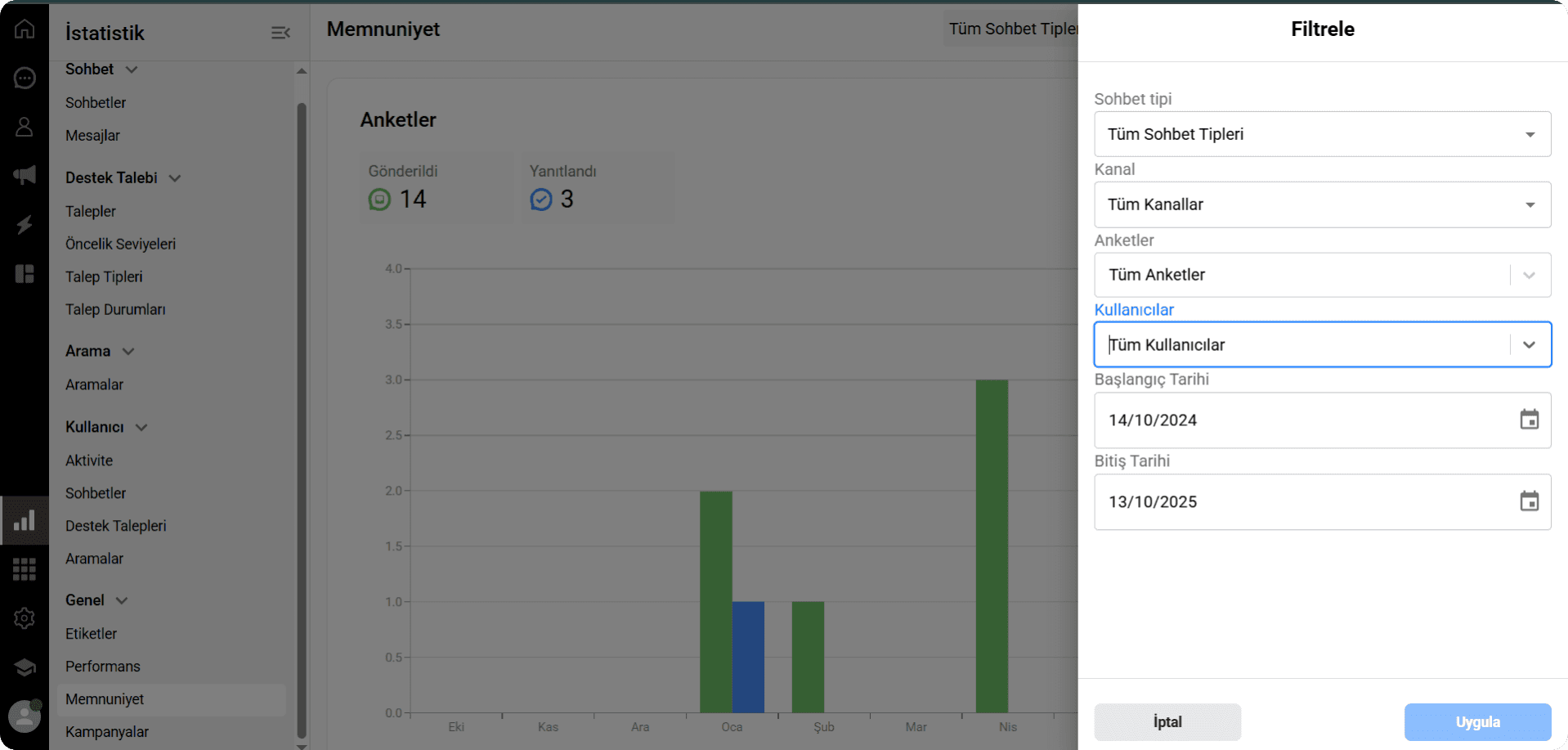Screen dimensions: 1568x750
Task: Click the Başlangıç Tarihi date field 14/10/2024
Action: pyautogui.click(x=1322, y=420)
